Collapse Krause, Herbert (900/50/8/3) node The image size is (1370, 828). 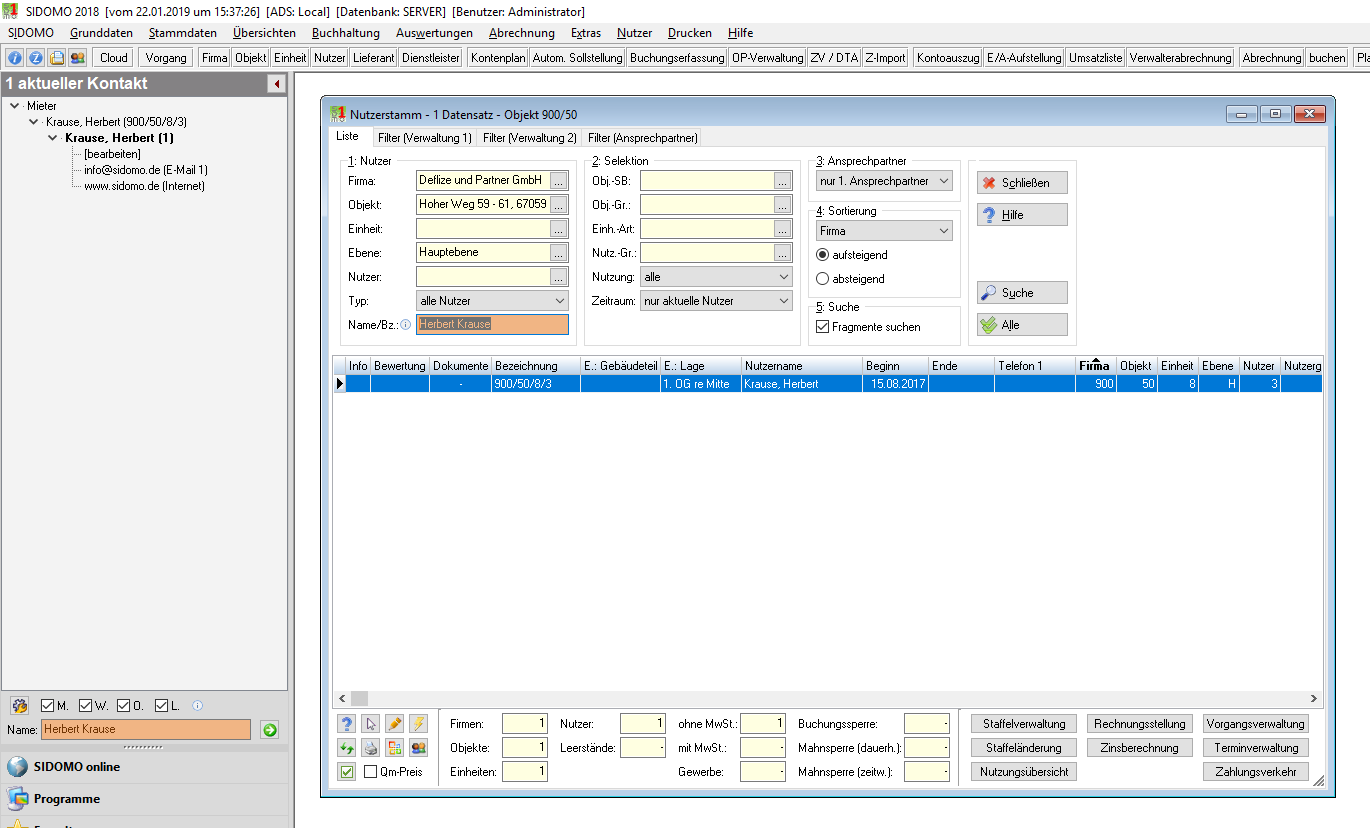34,122
